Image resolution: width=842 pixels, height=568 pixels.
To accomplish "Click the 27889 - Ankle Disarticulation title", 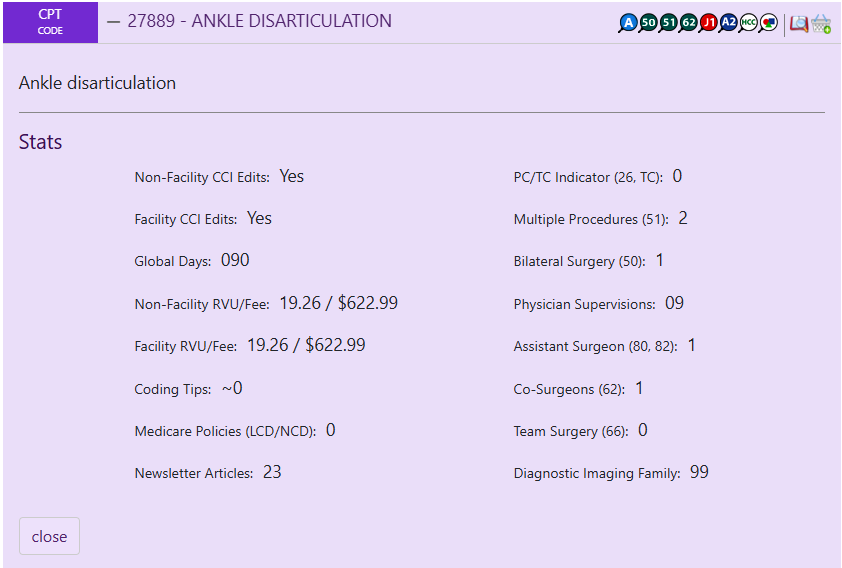I will tap(259, 21).
